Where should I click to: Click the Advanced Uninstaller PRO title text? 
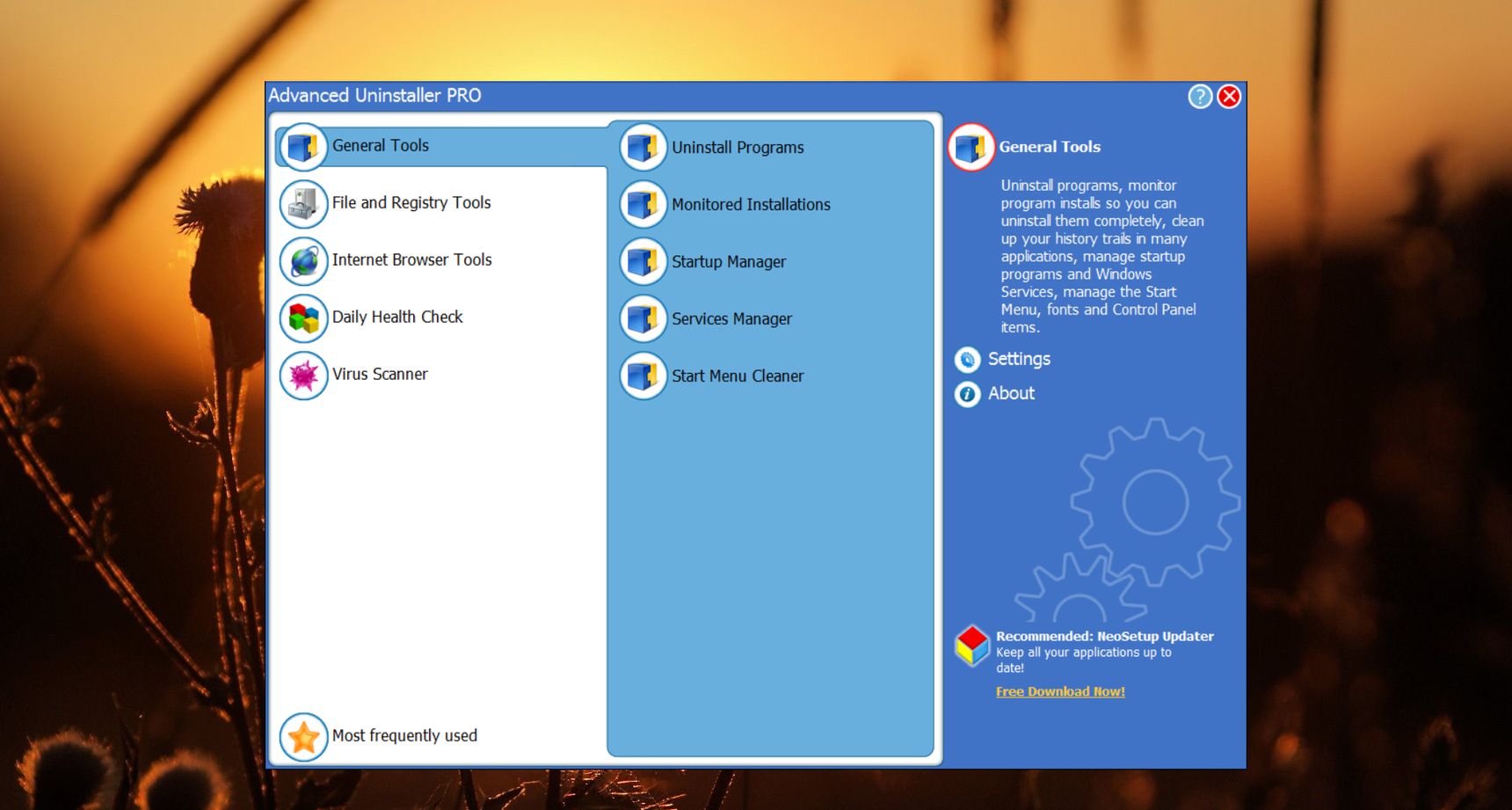point(374,96)
